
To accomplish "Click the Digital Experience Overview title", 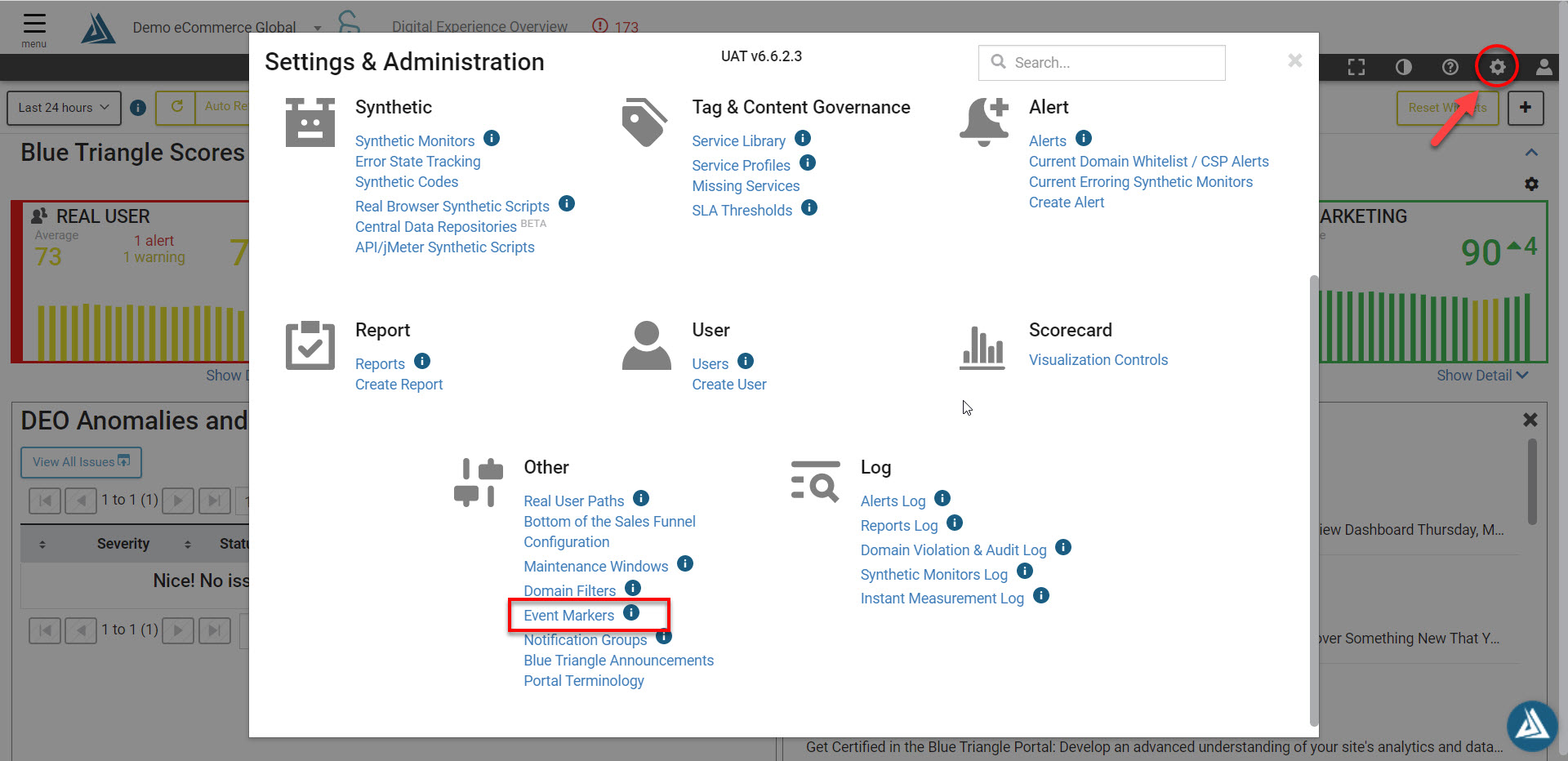I will (x=479, y=27).
